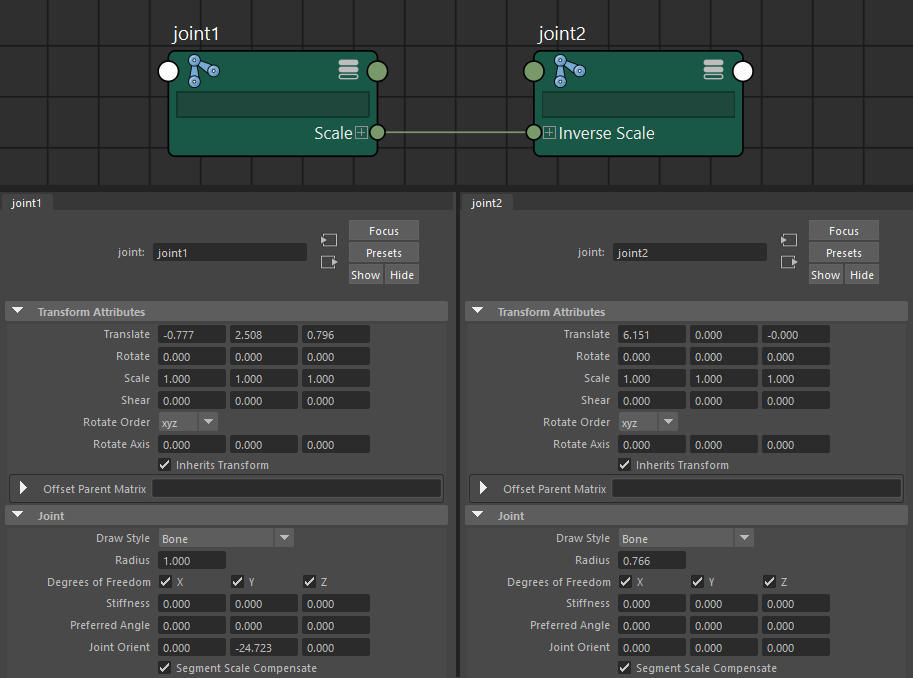Switch to the joint1 tab
The height and width of the screenshot is (678, 913).
(28, 203)
